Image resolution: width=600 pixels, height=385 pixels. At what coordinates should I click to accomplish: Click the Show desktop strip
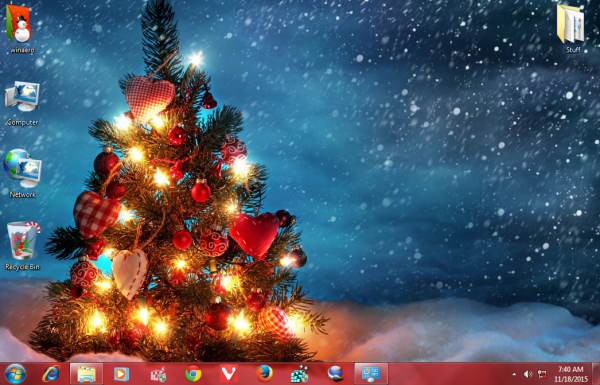point(595,374)
